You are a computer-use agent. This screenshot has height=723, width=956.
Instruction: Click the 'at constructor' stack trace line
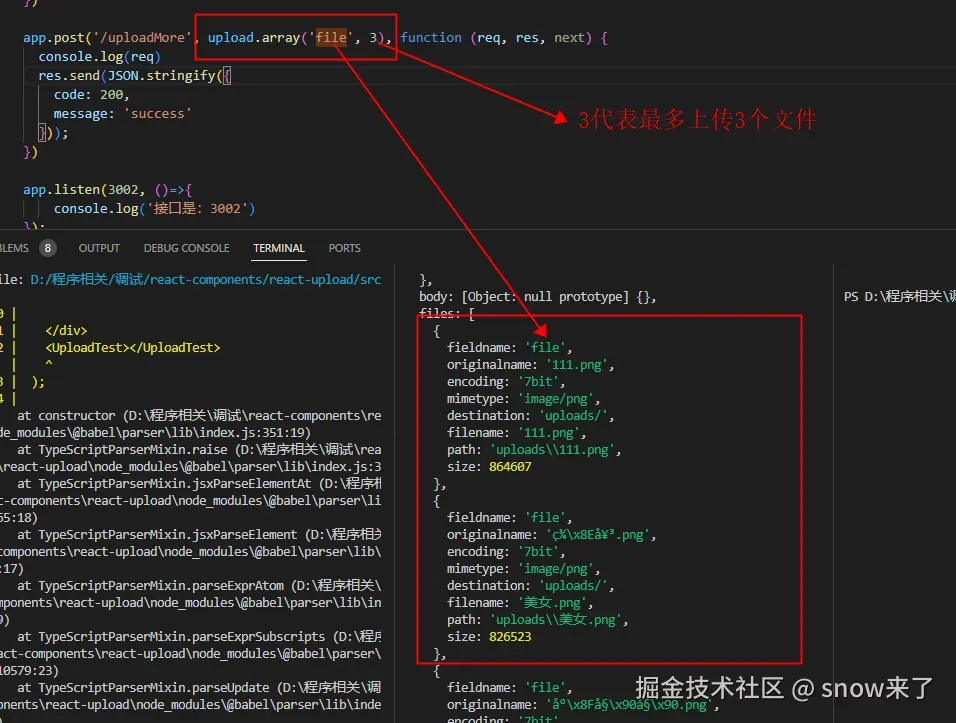coord(199,416)
